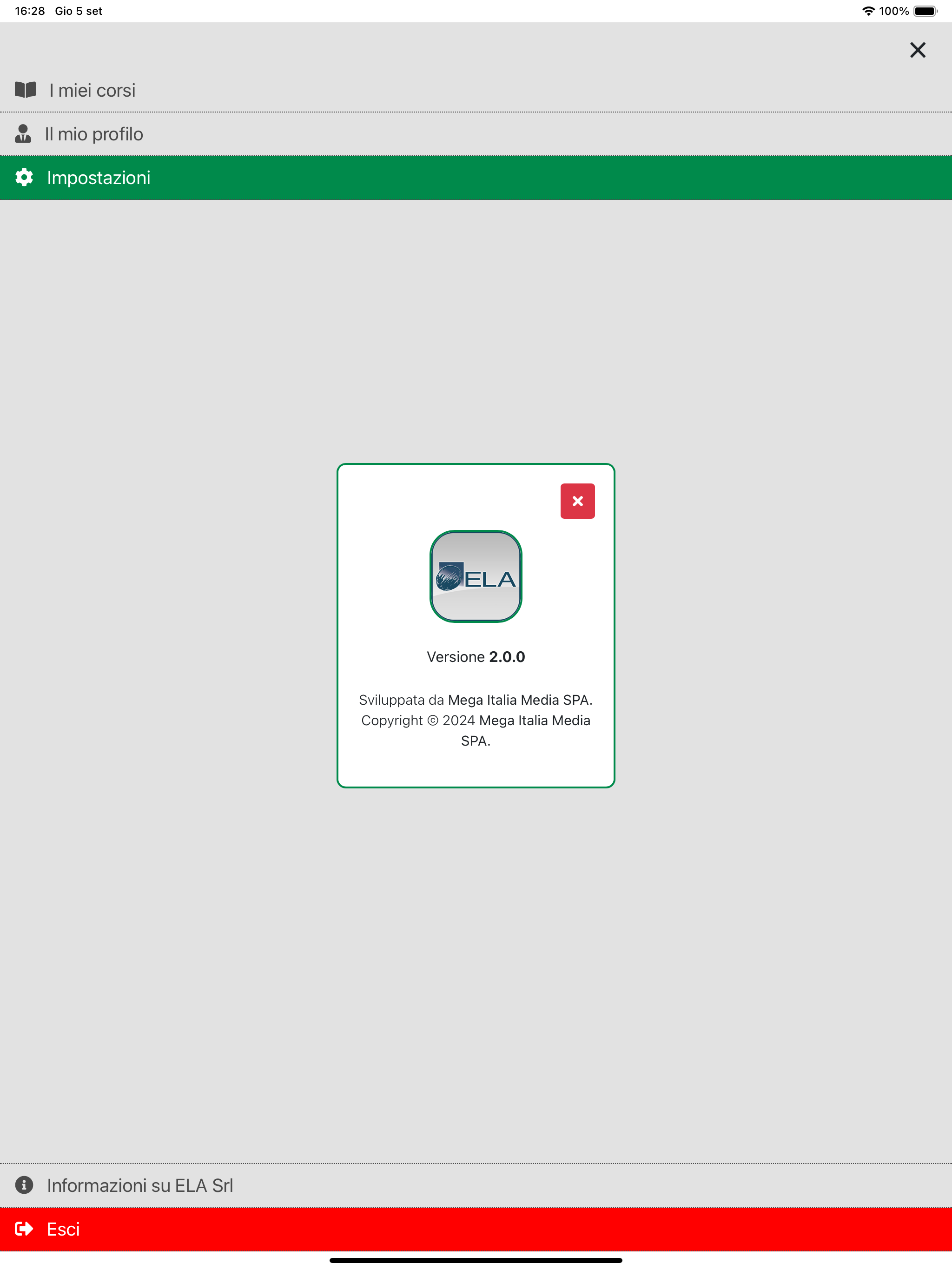Select the Impostazioni menu item

tap(476, 178)
